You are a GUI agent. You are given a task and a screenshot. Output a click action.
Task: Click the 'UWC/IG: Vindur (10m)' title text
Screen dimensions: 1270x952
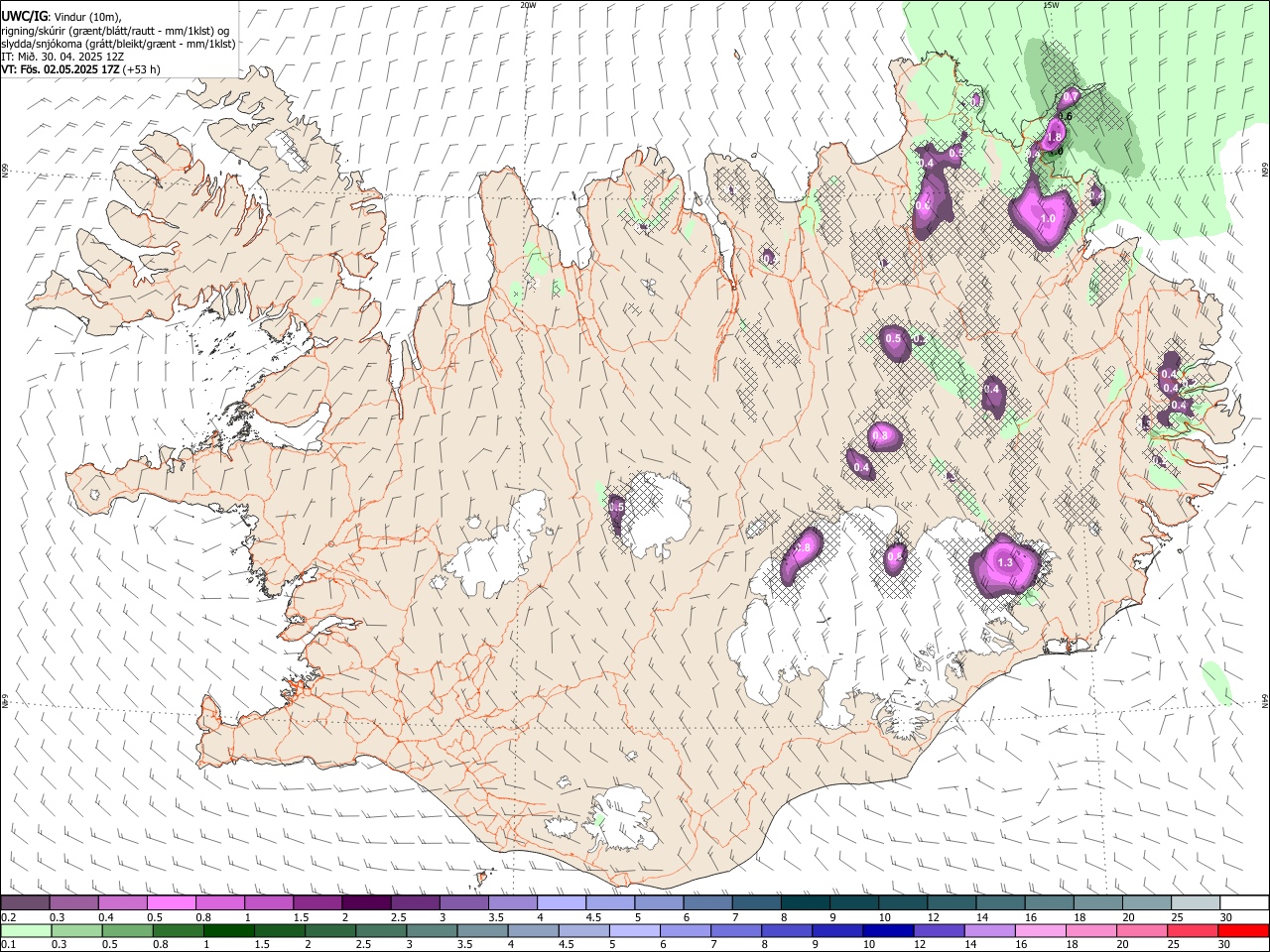[60, 17]
